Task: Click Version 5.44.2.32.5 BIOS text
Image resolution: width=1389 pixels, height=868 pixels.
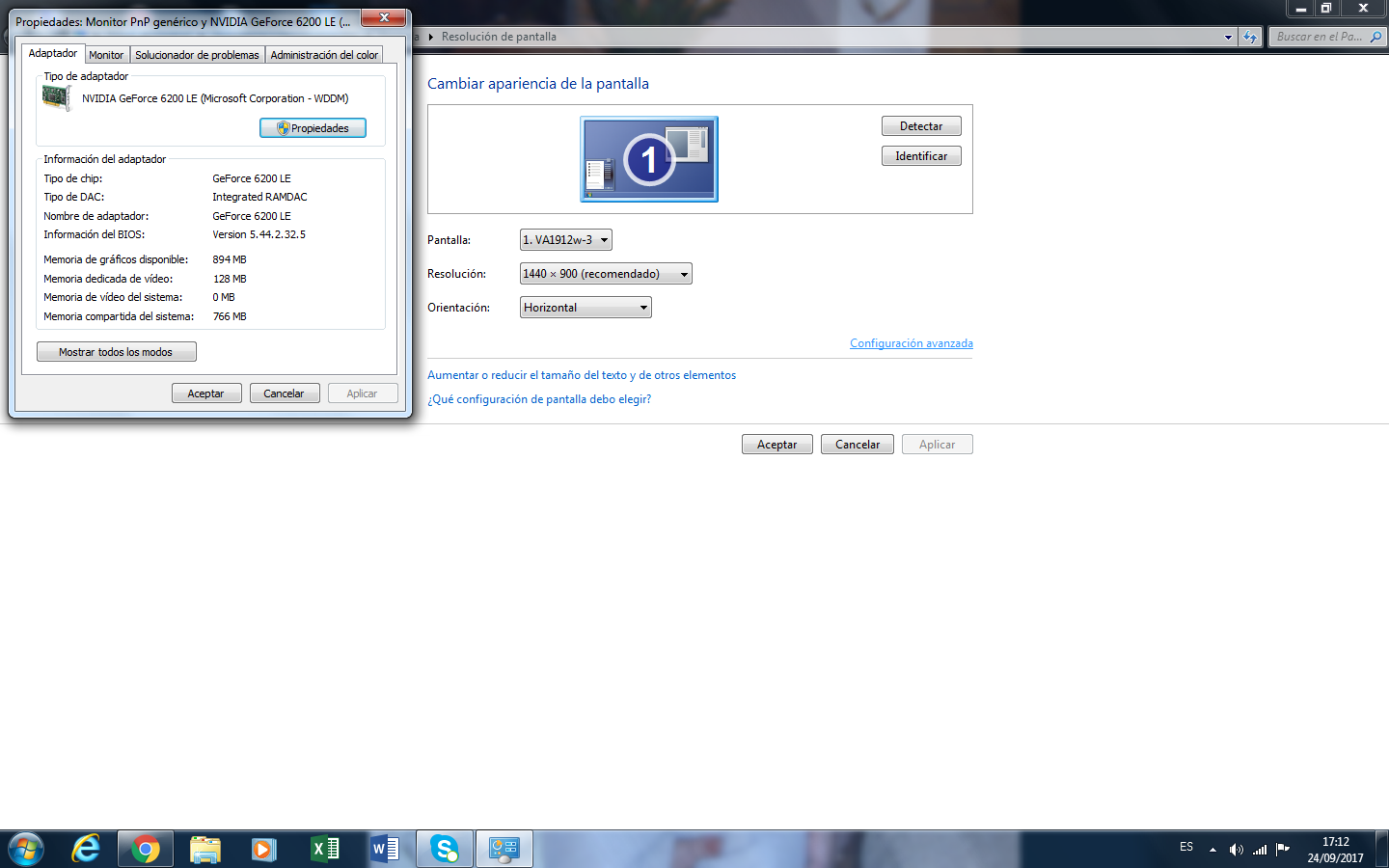Action: pyautogui.click(x=259, y=234)
